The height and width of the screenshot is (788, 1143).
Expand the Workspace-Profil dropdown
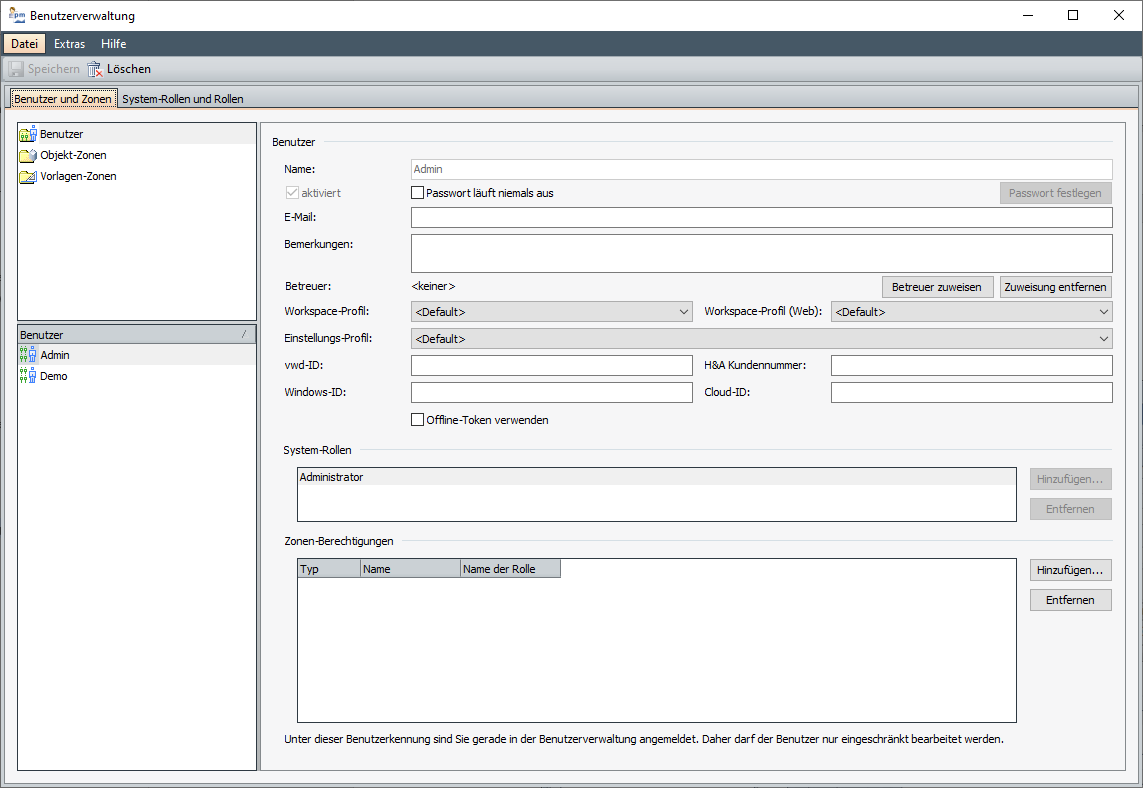click(551, 312)
